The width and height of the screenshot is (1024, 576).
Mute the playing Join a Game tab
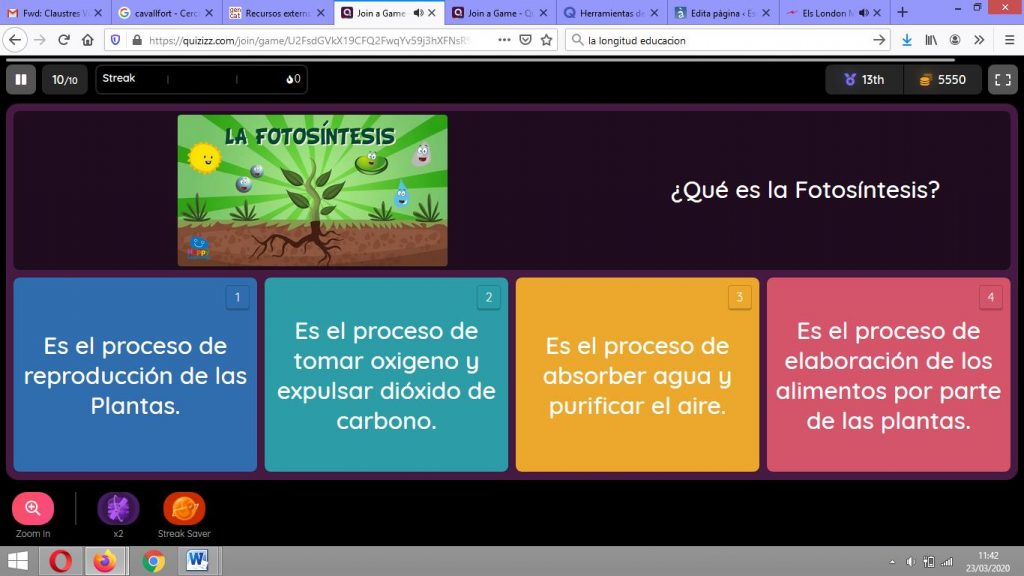click(x=417, y=13)
